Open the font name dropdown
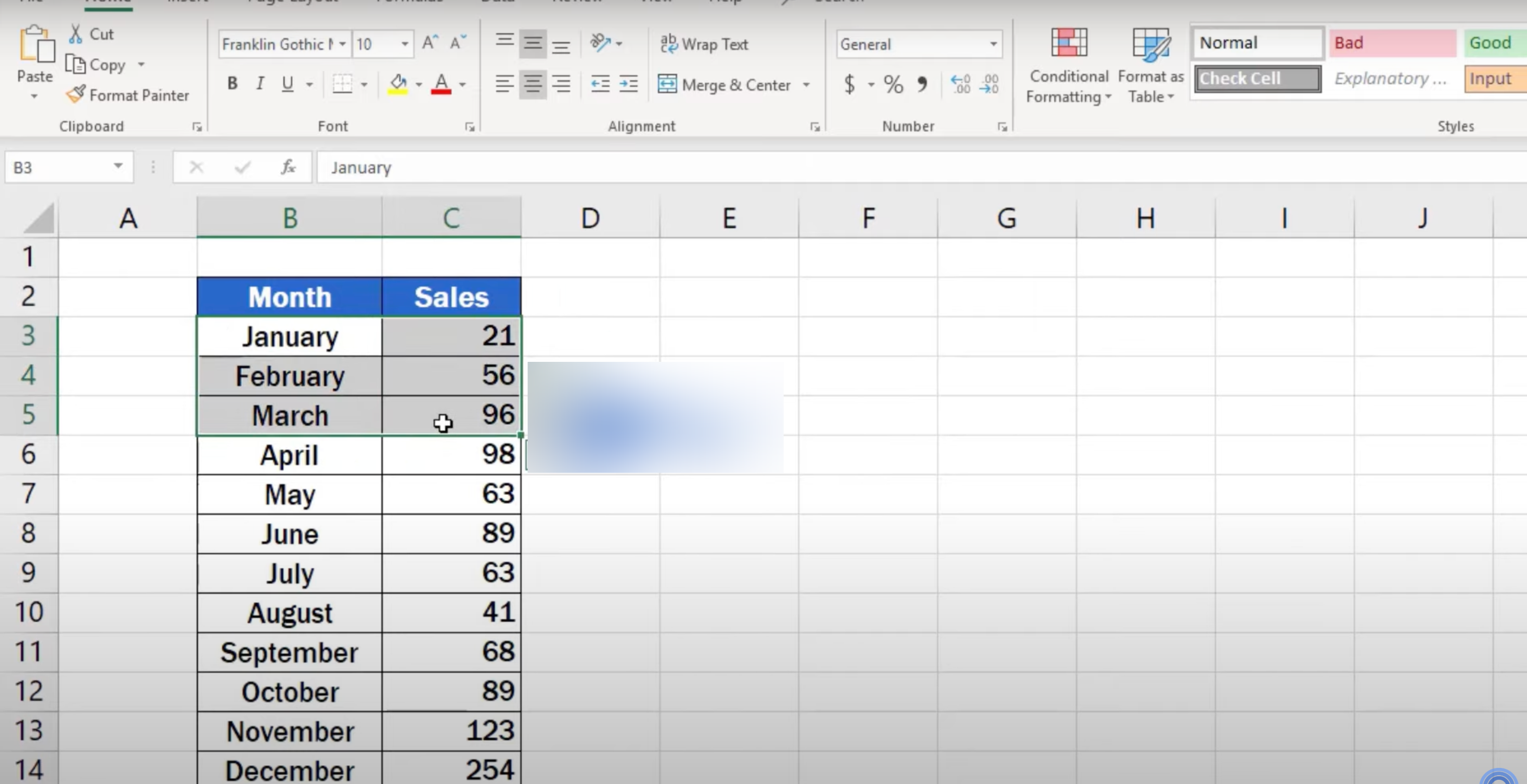The image size is (1527, 784). [343, 44]
